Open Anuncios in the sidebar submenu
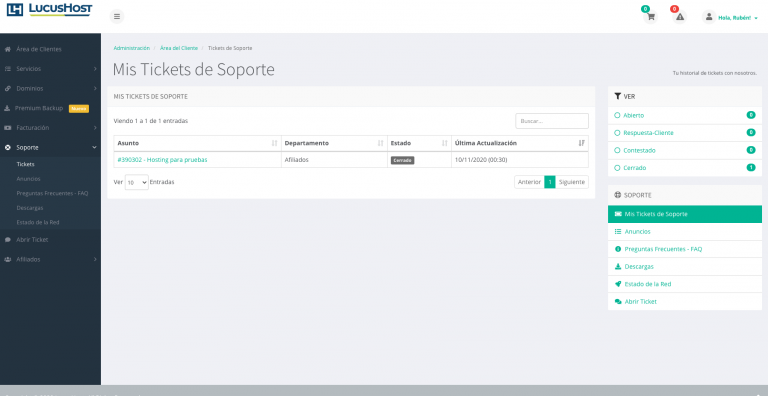The image size is (768, 396). pyautogui.click(x=28, y=179)
